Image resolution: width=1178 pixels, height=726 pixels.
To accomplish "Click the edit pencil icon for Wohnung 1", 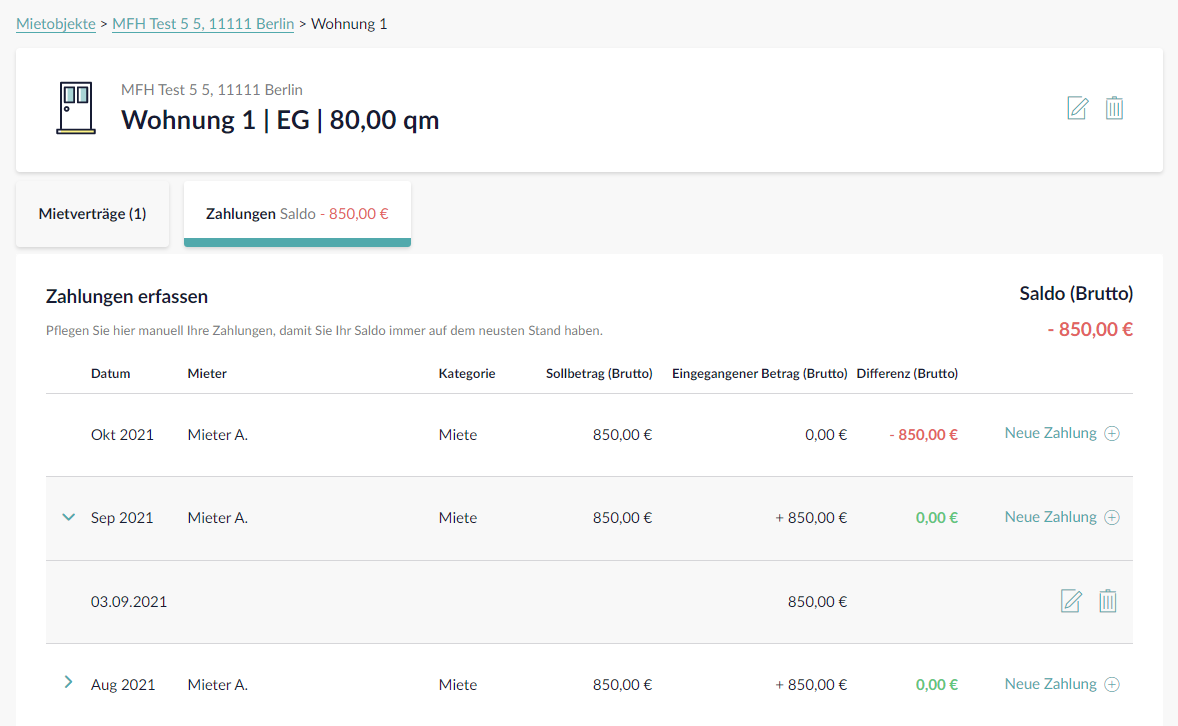I will pos(1077,108).
